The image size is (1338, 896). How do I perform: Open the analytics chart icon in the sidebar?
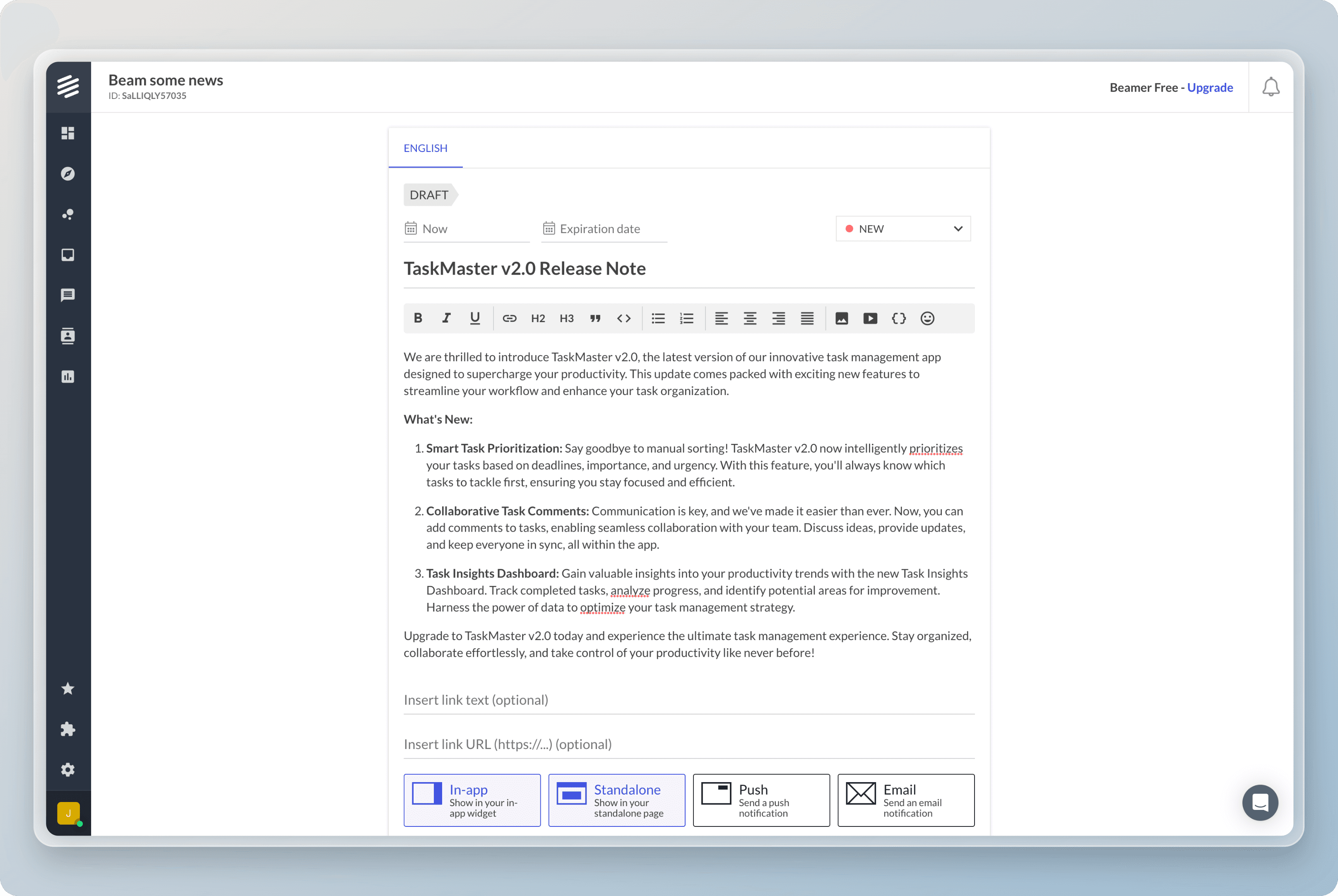point(68,376)
